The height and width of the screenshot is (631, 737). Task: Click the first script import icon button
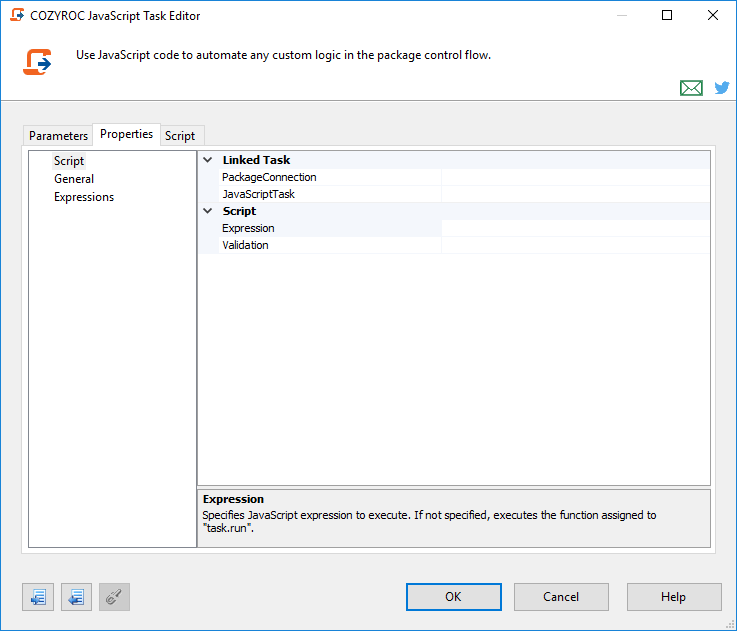[x=38, y=597]
